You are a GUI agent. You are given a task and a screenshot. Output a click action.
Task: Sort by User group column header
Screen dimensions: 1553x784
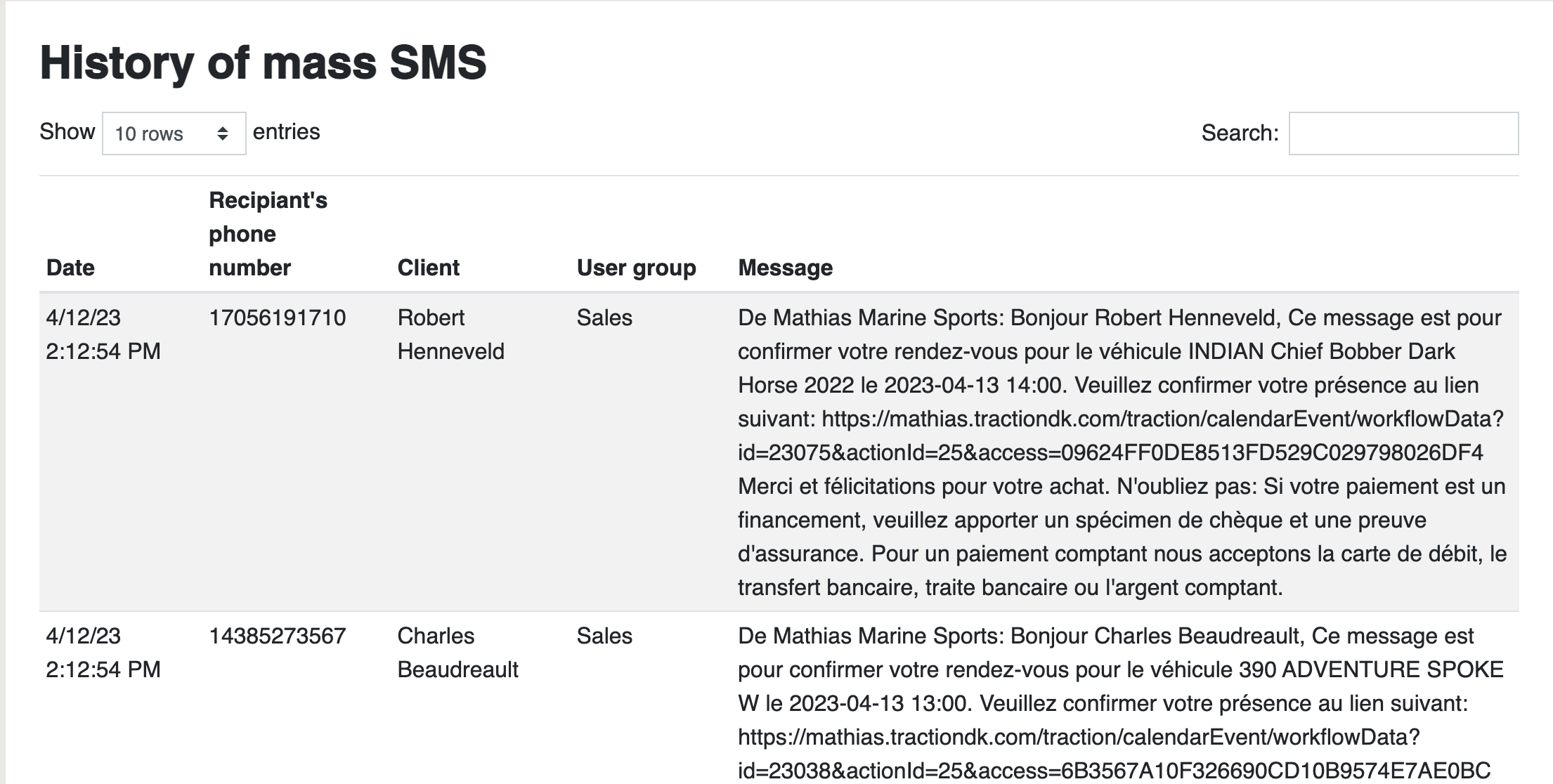click(636, 268)
